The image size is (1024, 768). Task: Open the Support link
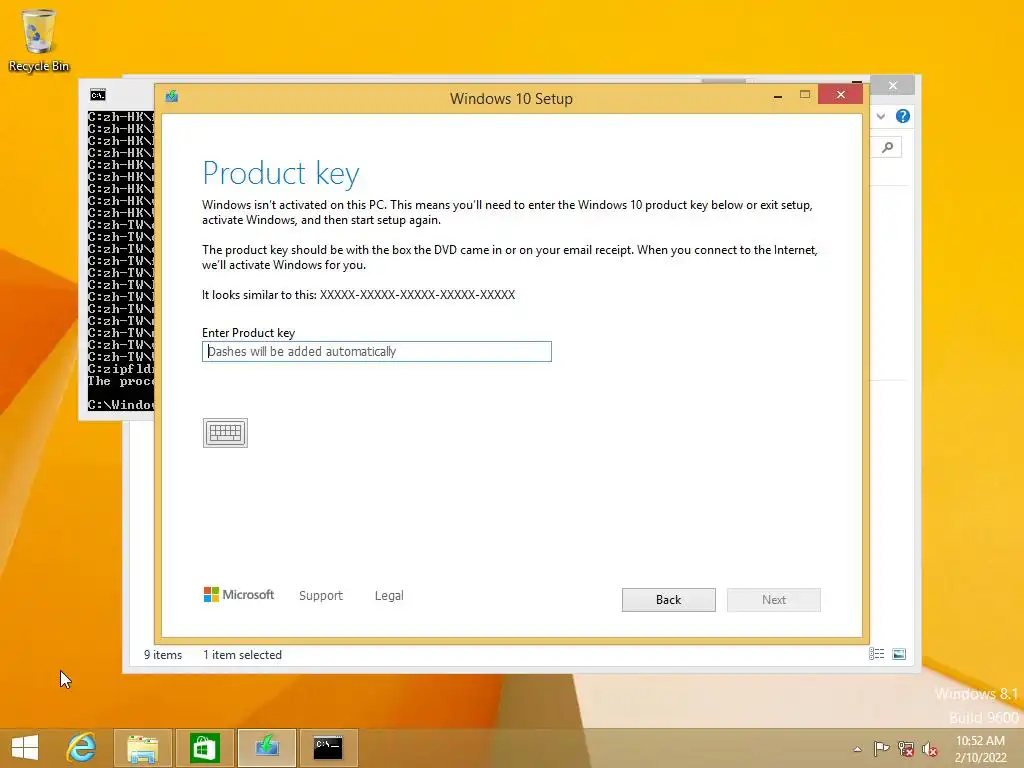(x=321, y=596)
